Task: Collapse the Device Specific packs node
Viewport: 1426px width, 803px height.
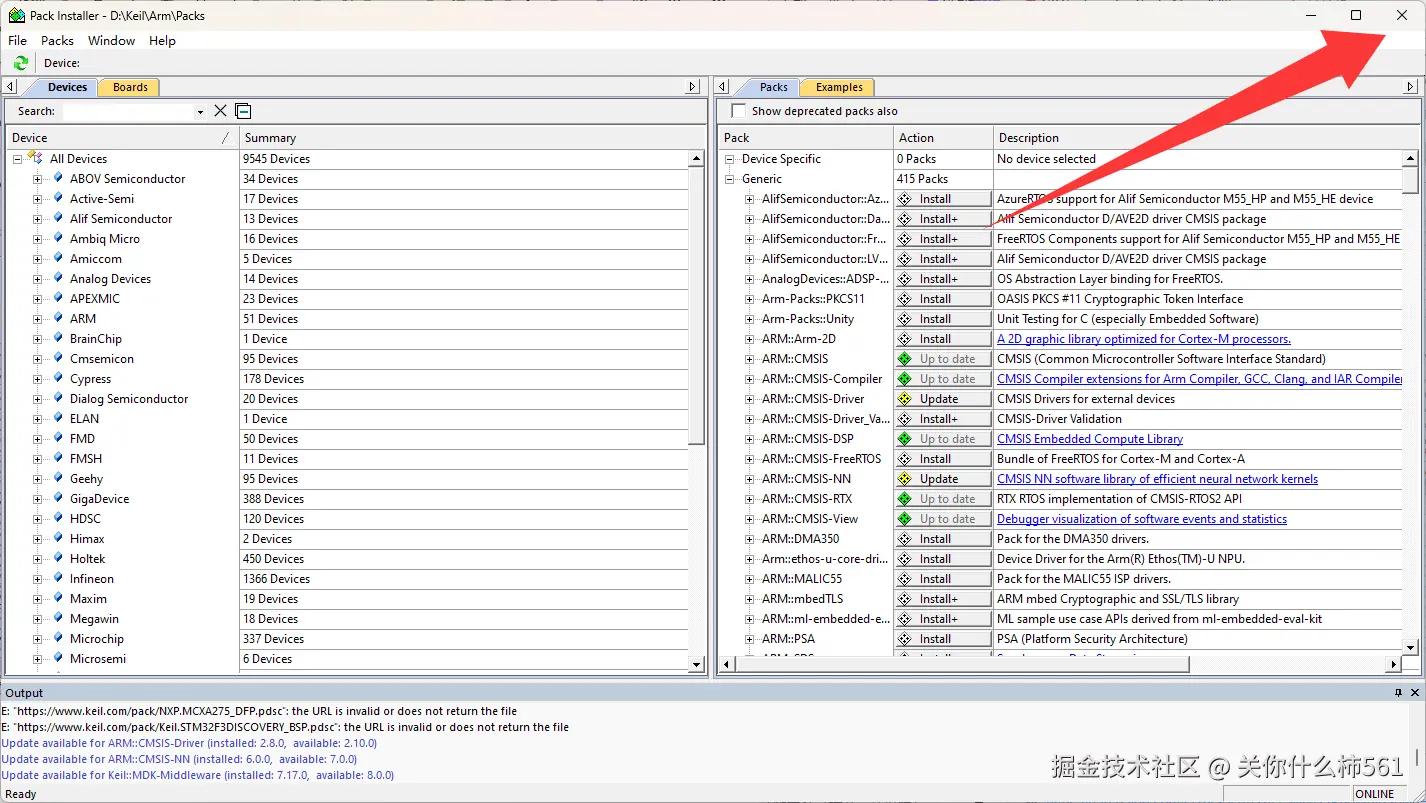Action: point(729,159)
